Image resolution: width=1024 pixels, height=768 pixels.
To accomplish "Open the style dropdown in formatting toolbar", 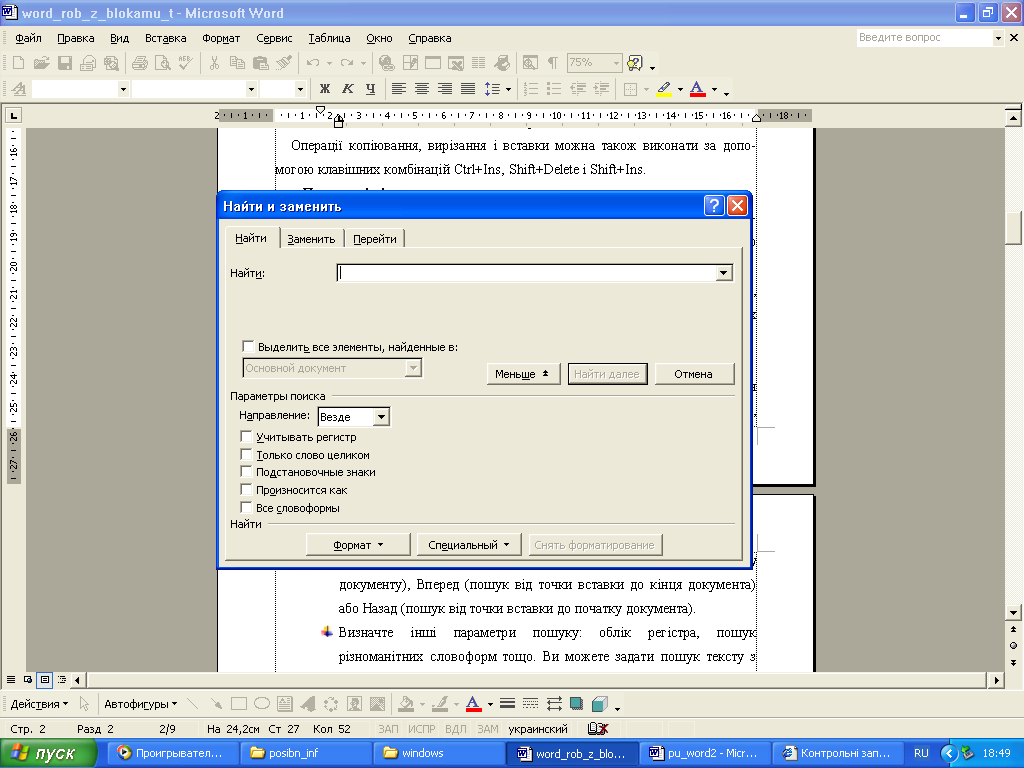I will [x=123, y=89].
